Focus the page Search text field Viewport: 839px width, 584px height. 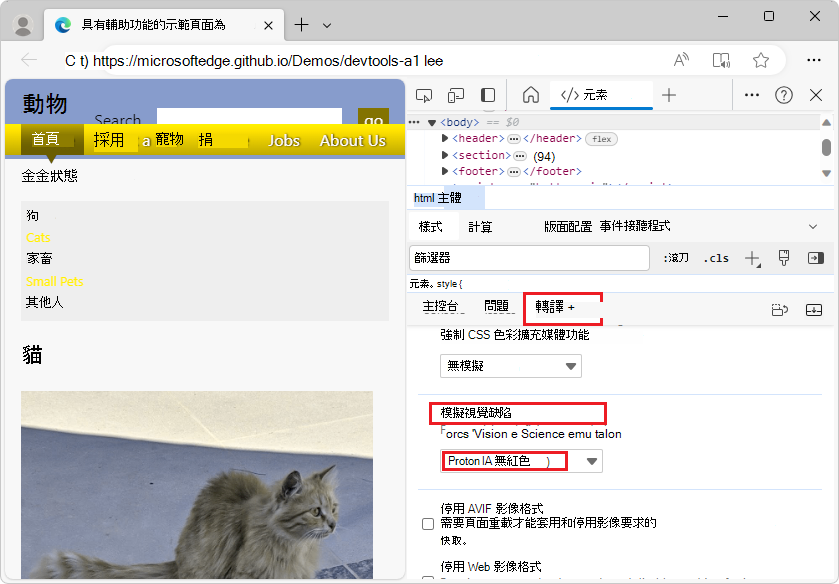click(249, 116)
